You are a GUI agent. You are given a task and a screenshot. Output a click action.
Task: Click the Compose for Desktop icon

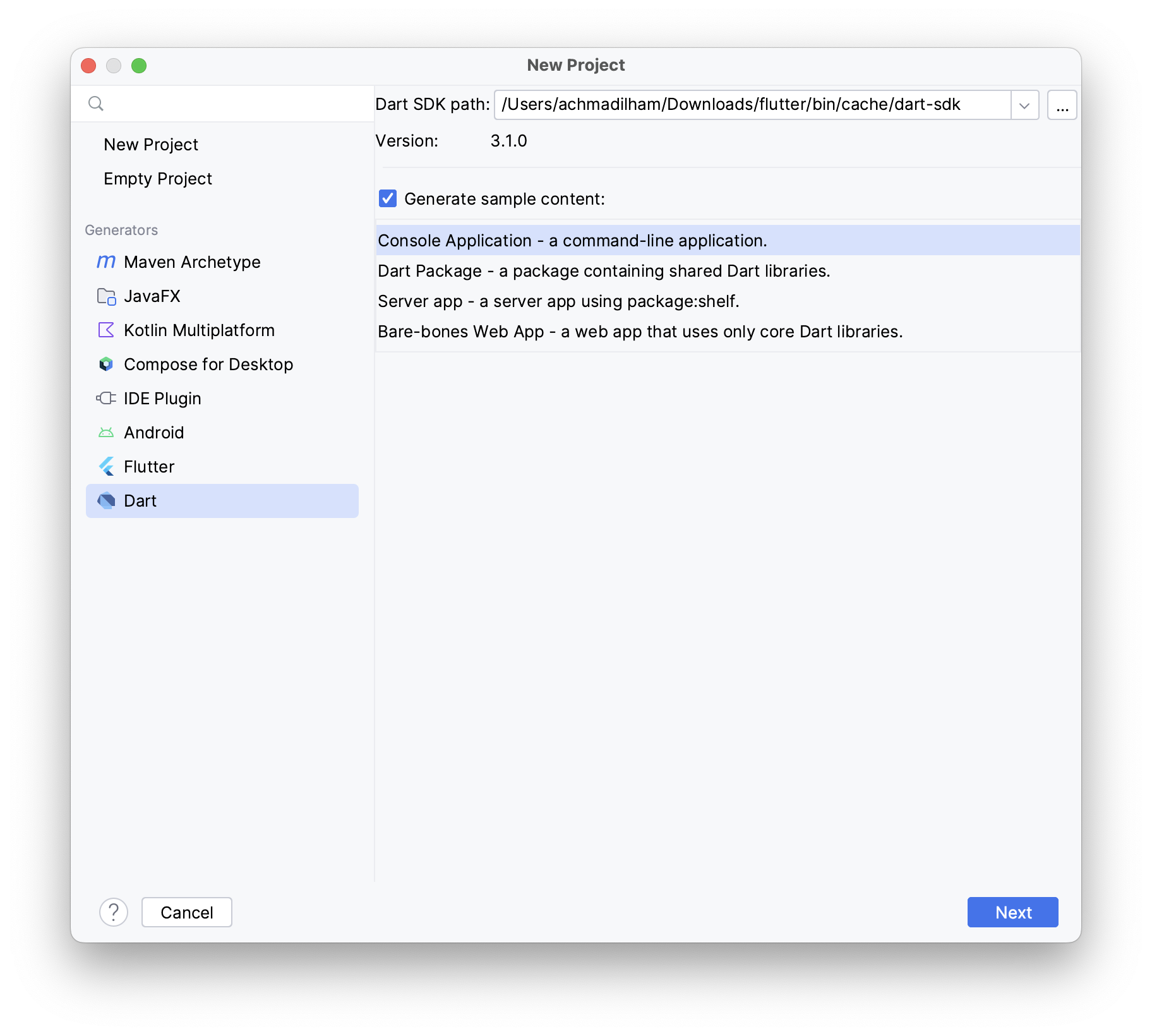(106, 364)
